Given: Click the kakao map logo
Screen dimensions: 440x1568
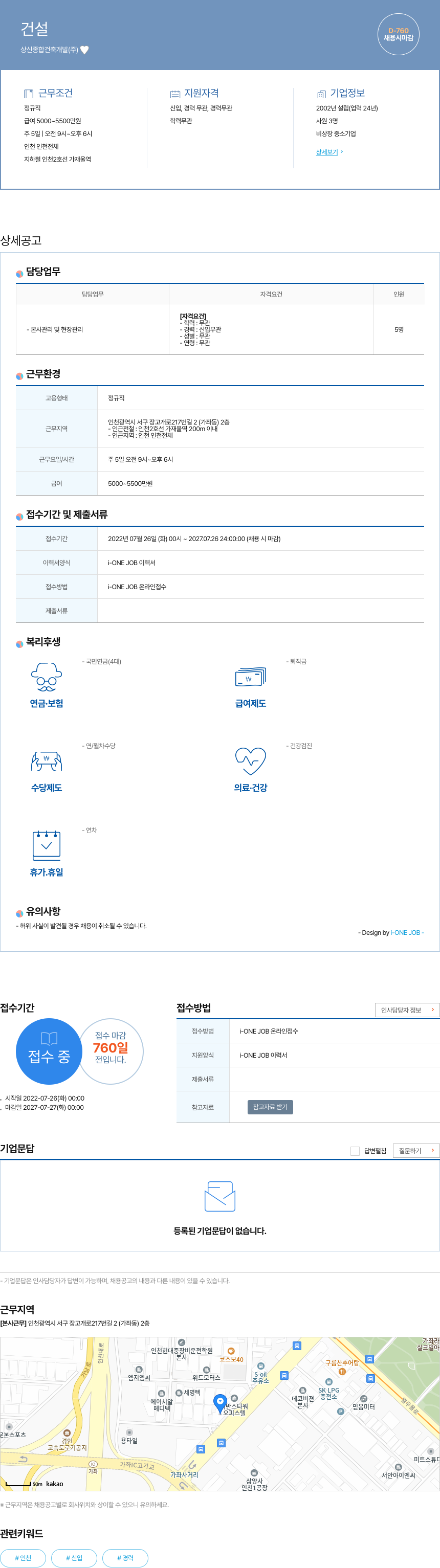Looking at the screenshot, I should (54, 1484).
